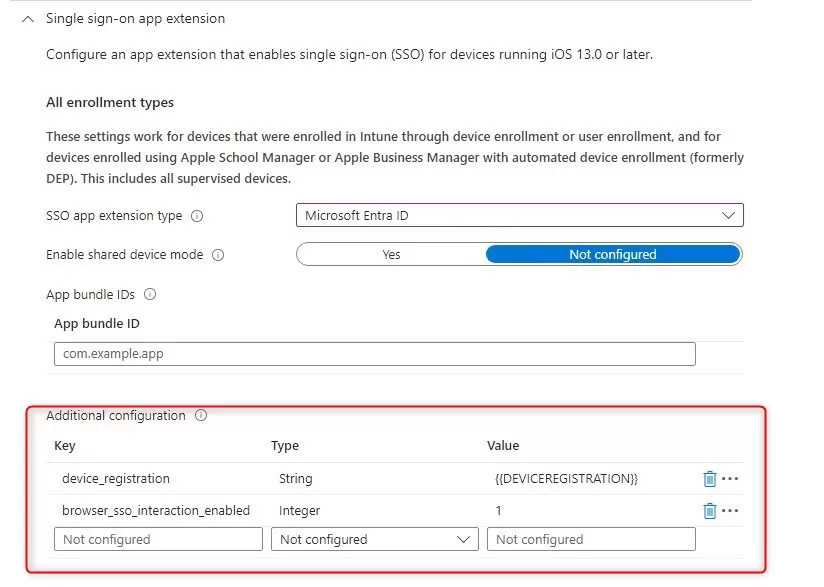Open SSO app extension type dropdown
Screen dimensions: 824x587
519,216
